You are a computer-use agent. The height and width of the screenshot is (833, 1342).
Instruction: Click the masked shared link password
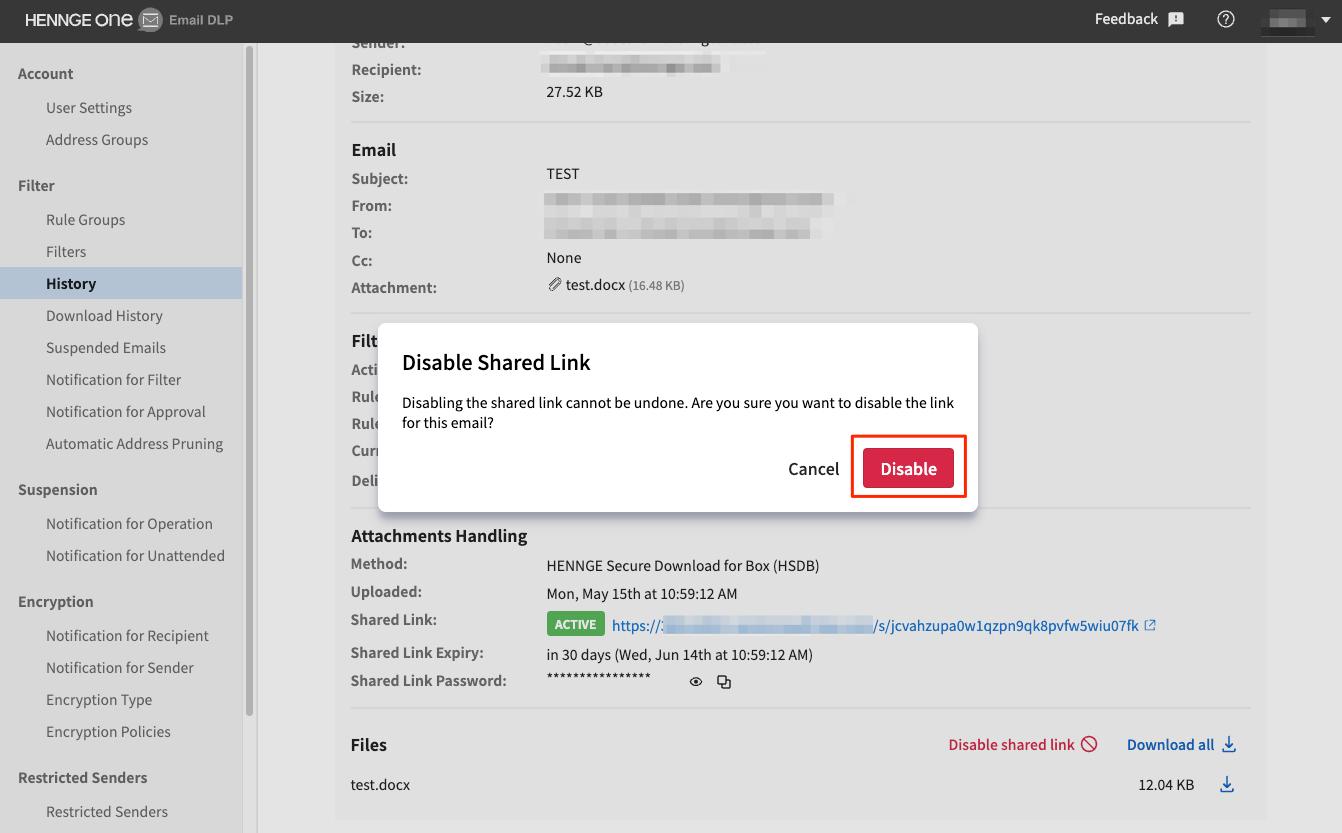(599, 679)
